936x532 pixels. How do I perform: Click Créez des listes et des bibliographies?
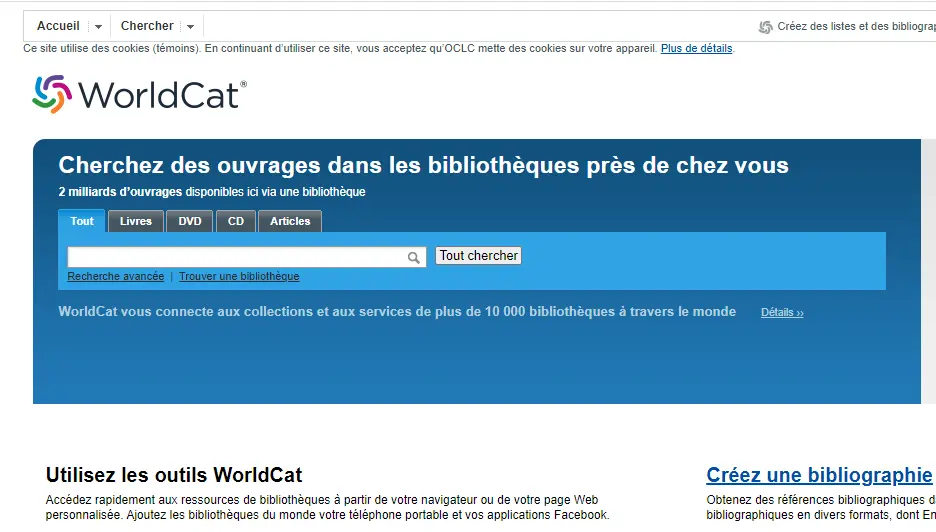pyautogui.click(x=856, y=26)
